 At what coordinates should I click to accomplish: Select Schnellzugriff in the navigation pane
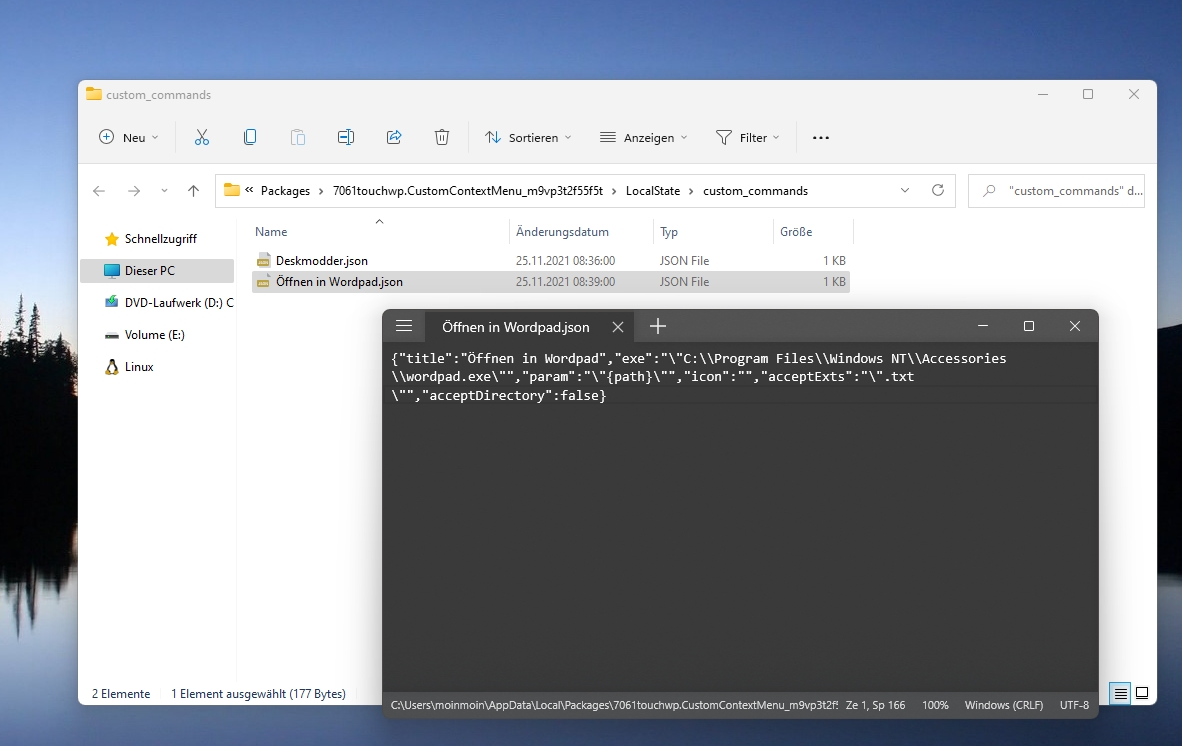click(x=161, y=239)
